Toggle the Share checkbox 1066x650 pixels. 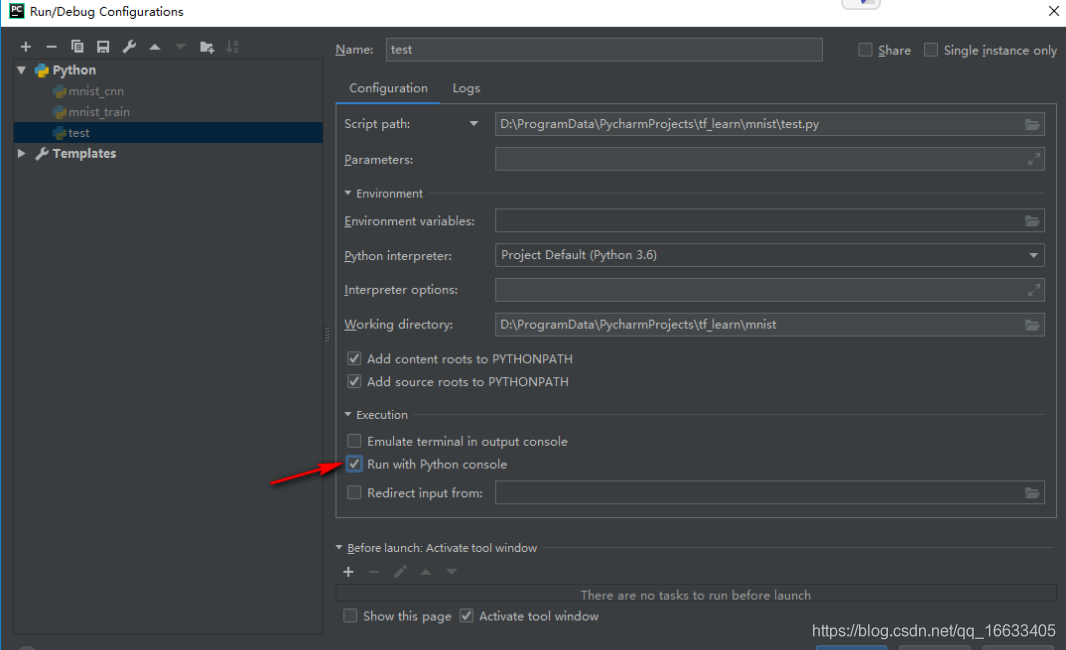pyautogui.click(x=865, y=50)
